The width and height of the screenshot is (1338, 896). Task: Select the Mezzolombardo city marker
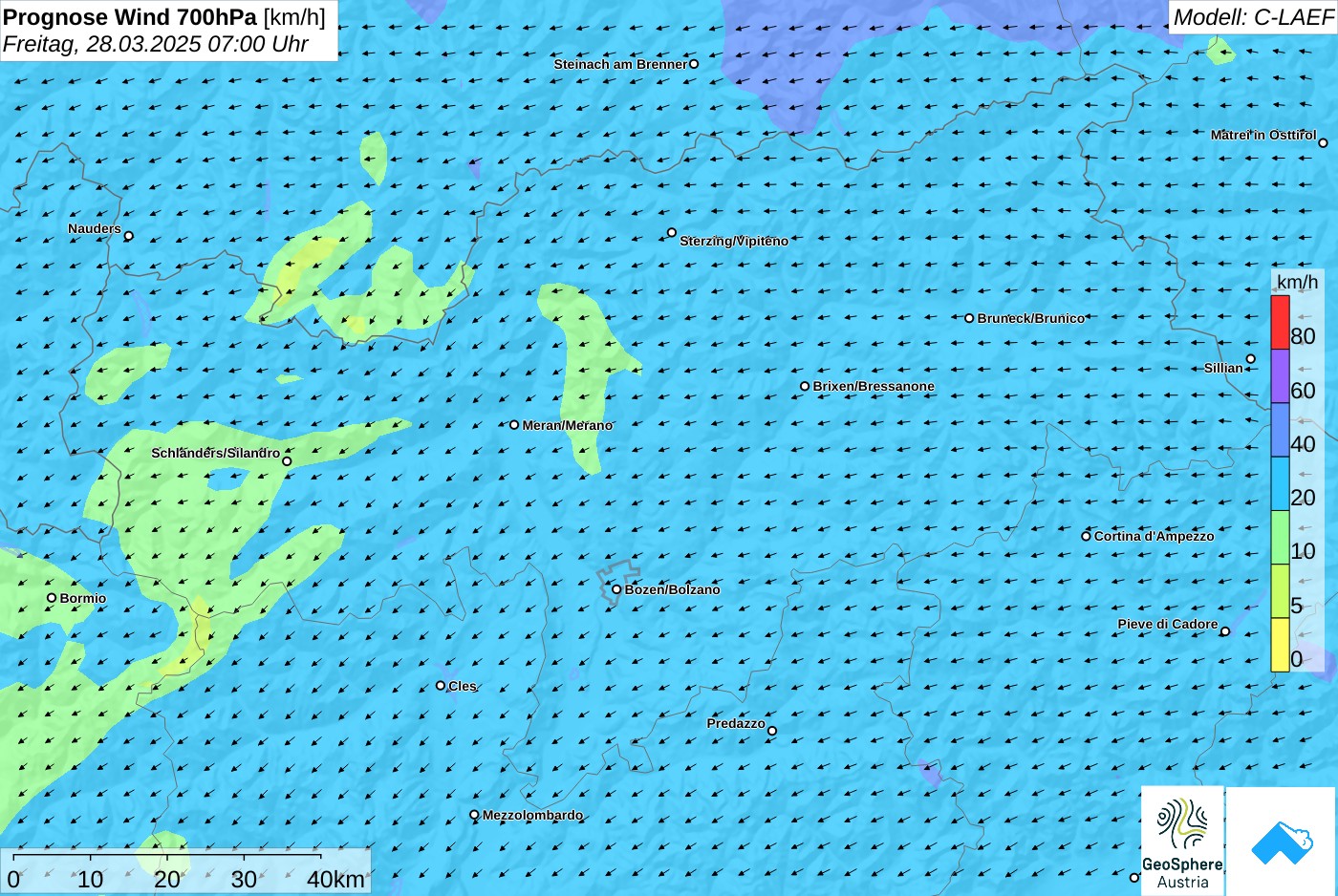click(474, 815)
